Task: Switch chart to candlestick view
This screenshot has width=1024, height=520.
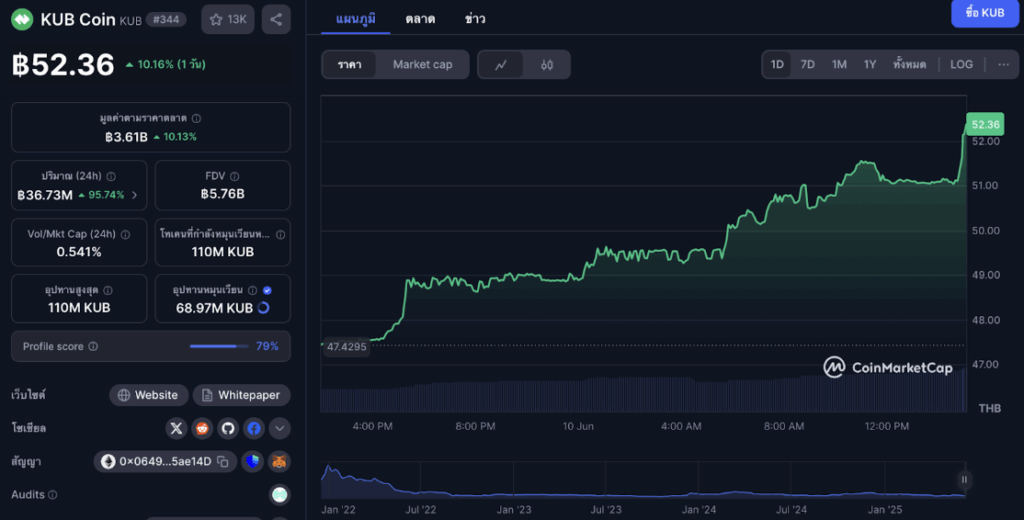Action: (x=547, y=65)
